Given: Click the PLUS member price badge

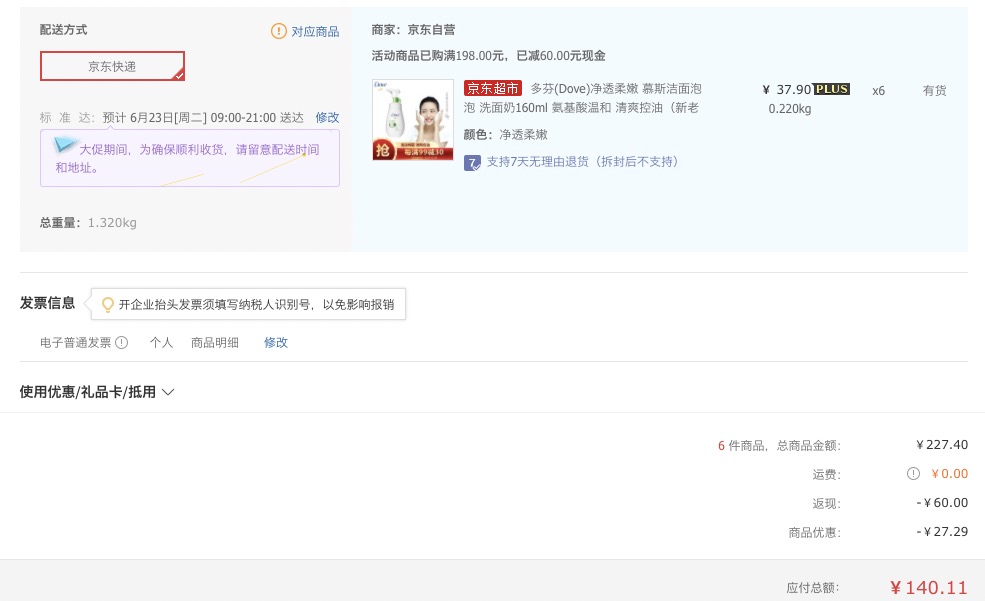Looking at the screenshot, I should 832,89.
